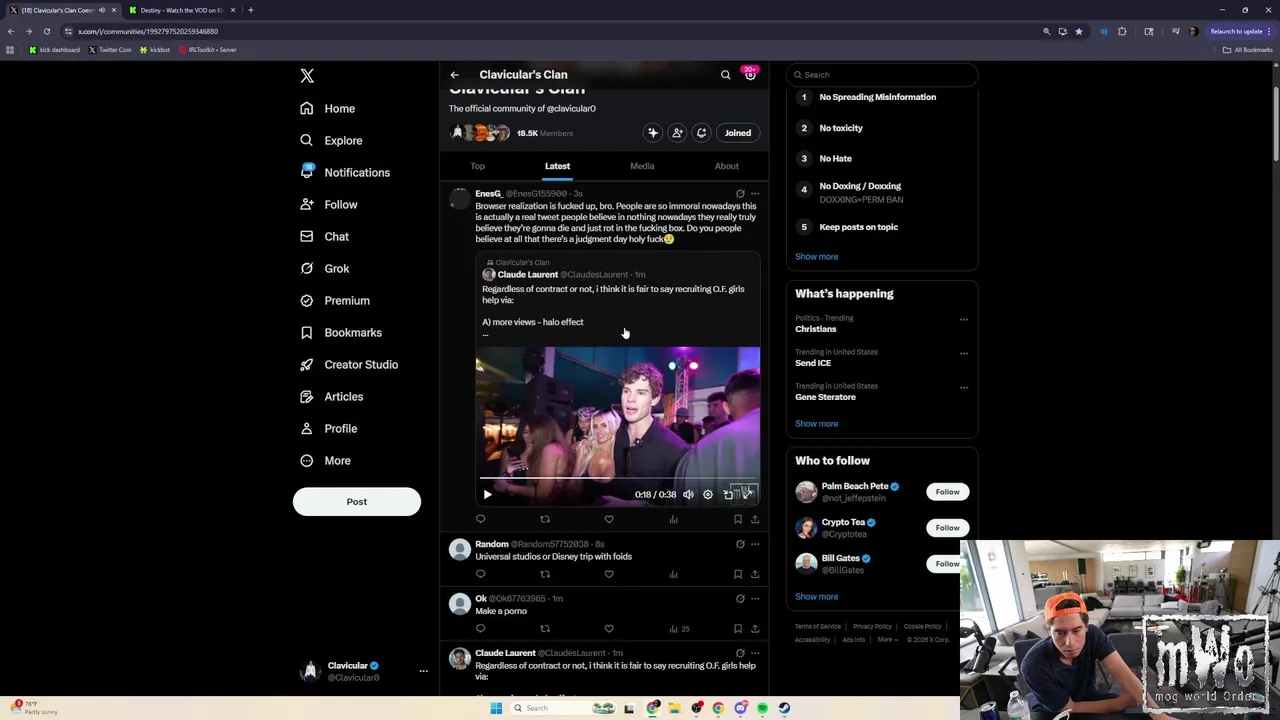Click Show more under community rules
1280x720 pixels.
pyautogui.click(x=817, y=257)
